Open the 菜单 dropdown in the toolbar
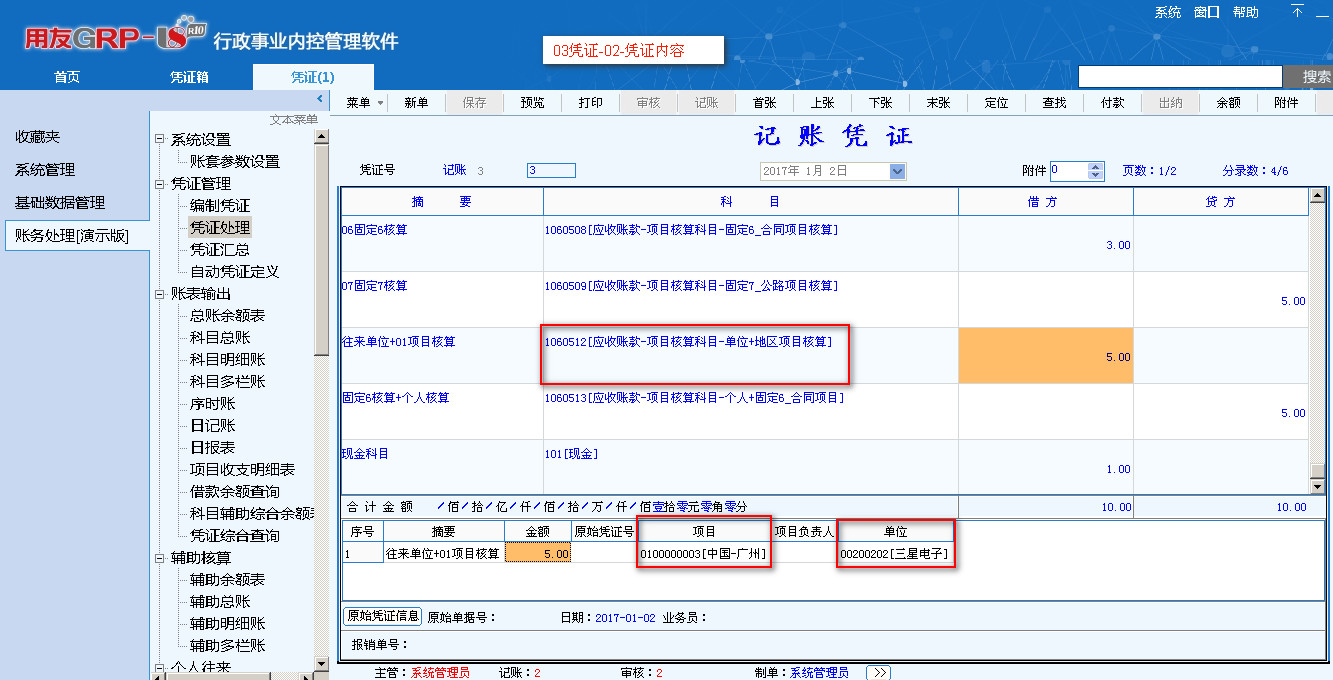1333x680 pixels. tap(363, 103)
